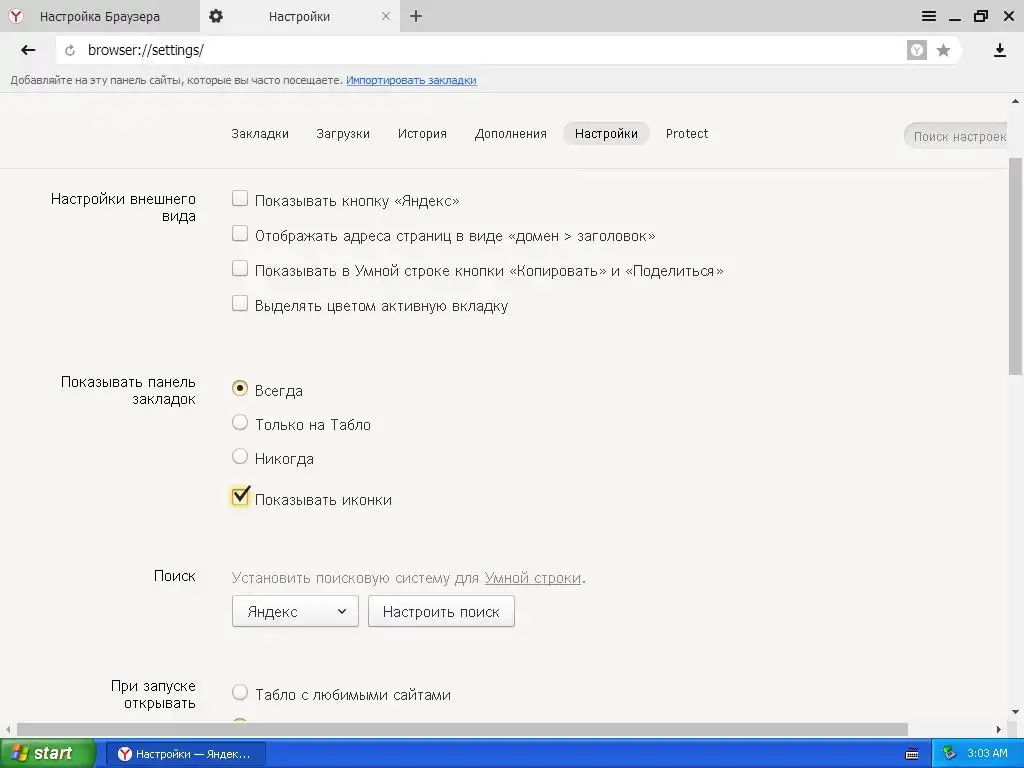Click the Показывать панель закладок label
1024x768 pixels.
128,391
